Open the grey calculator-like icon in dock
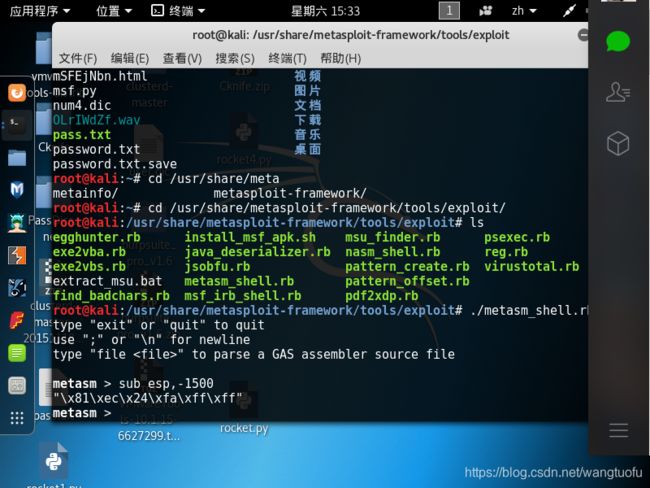The height and width of the screenshot is (488, 650). coord(17,386)
